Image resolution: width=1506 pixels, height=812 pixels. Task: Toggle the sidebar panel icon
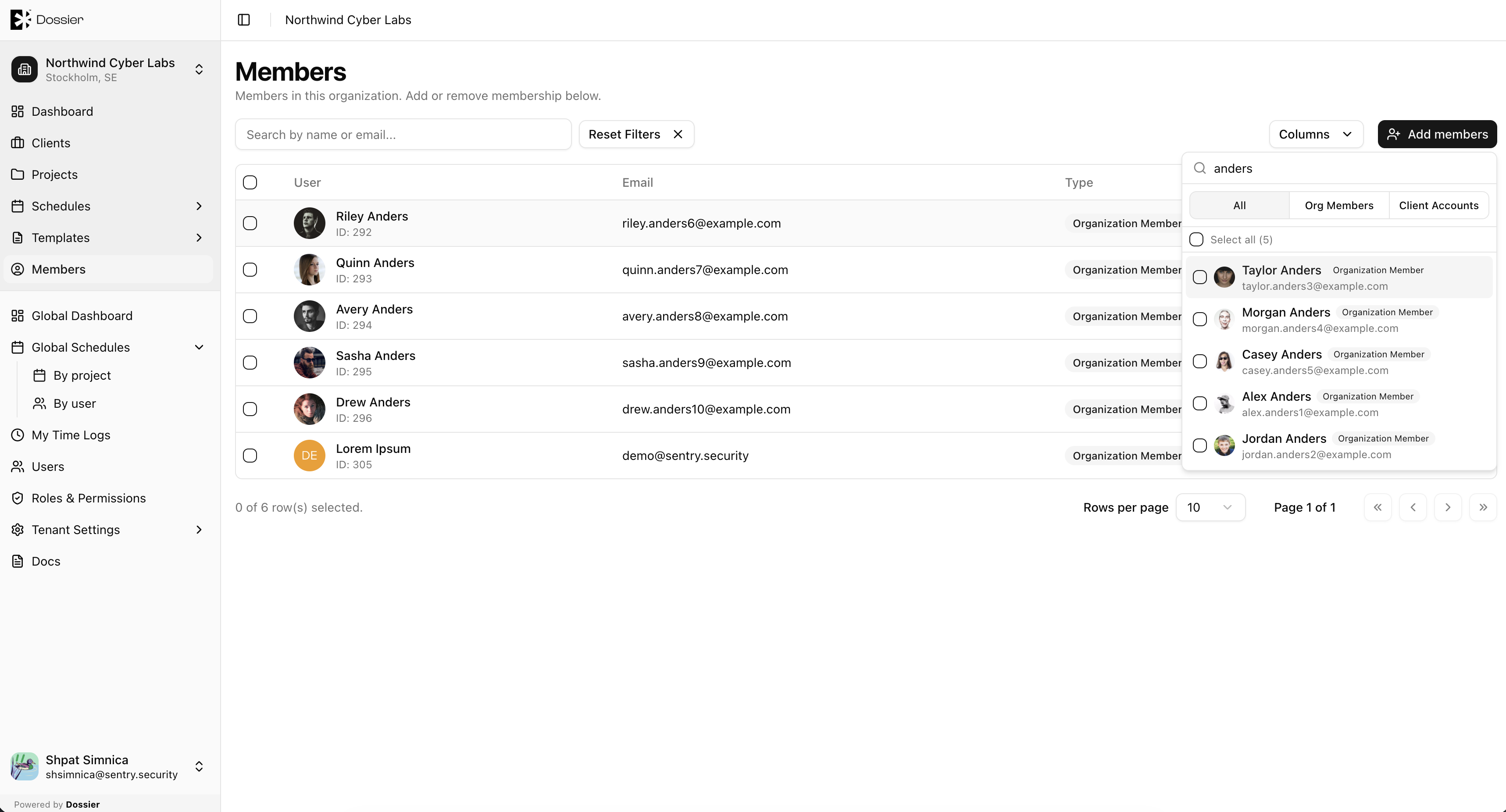click(x=244, y=20)
